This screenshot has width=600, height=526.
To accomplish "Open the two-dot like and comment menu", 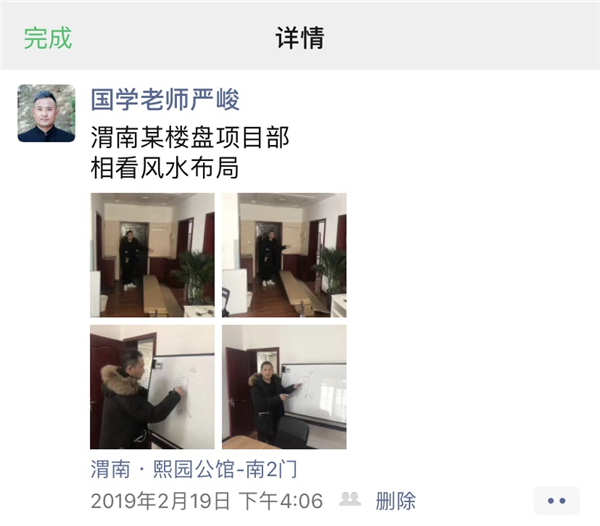I will coord(556,500).
